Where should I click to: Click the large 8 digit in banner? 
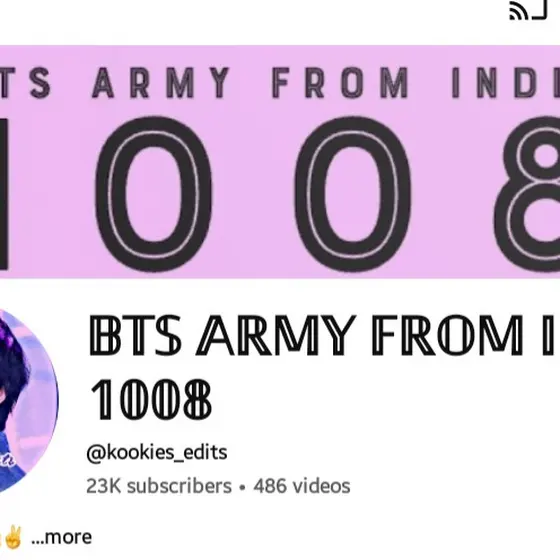pos(527,193)
